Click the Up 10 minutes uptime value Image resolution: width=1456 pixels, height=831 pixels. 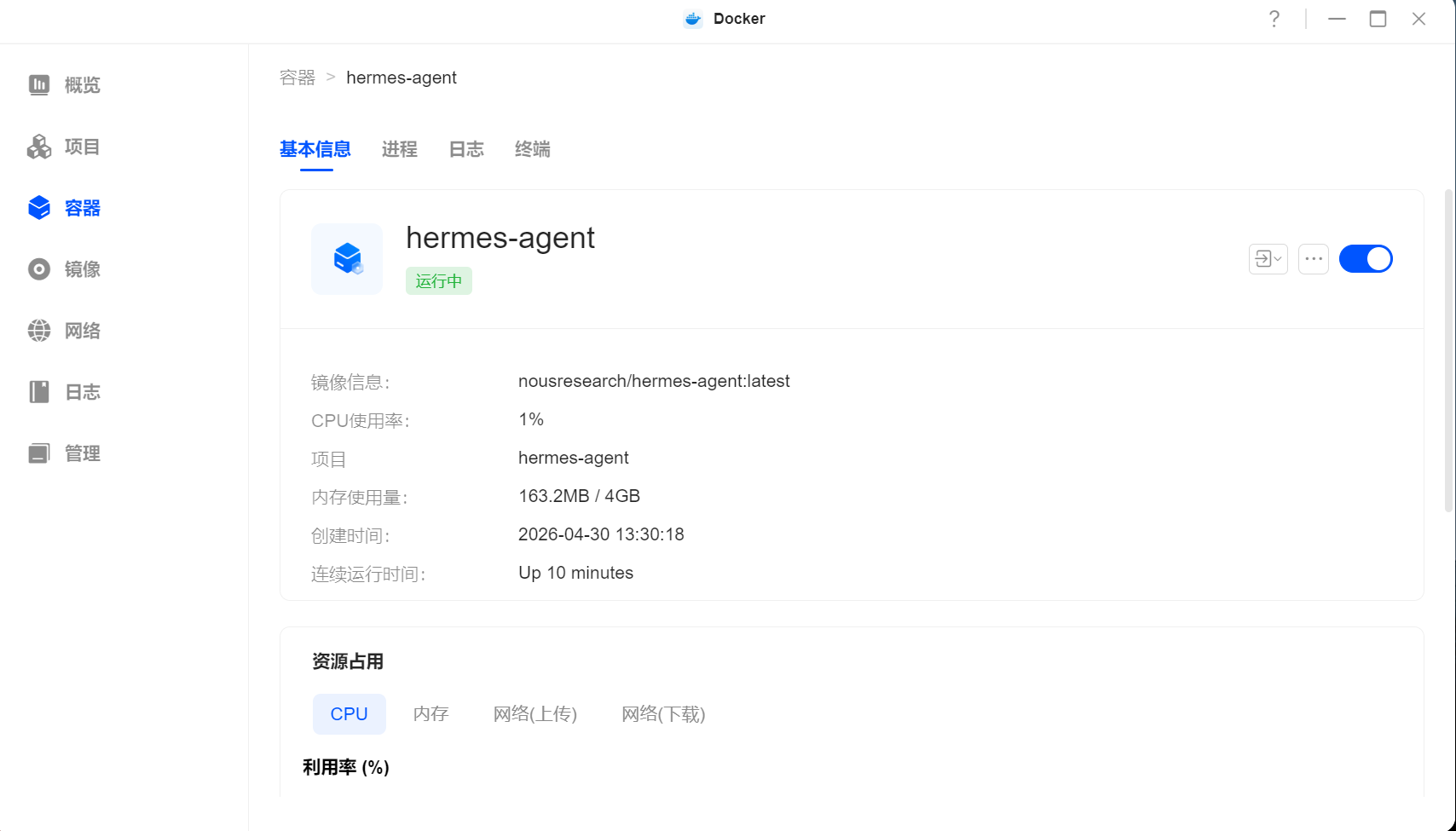point(576,573)
